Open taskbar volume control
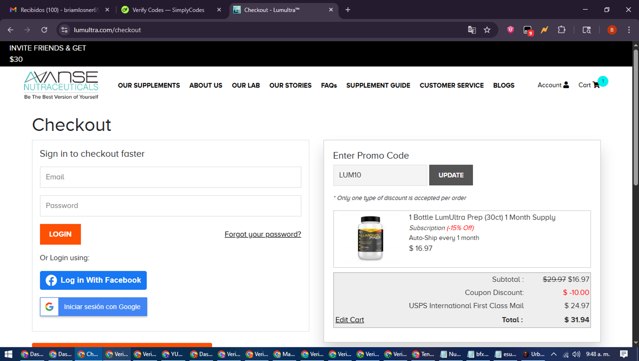Viewport: 639px width, 361px height. coord(576,354)
